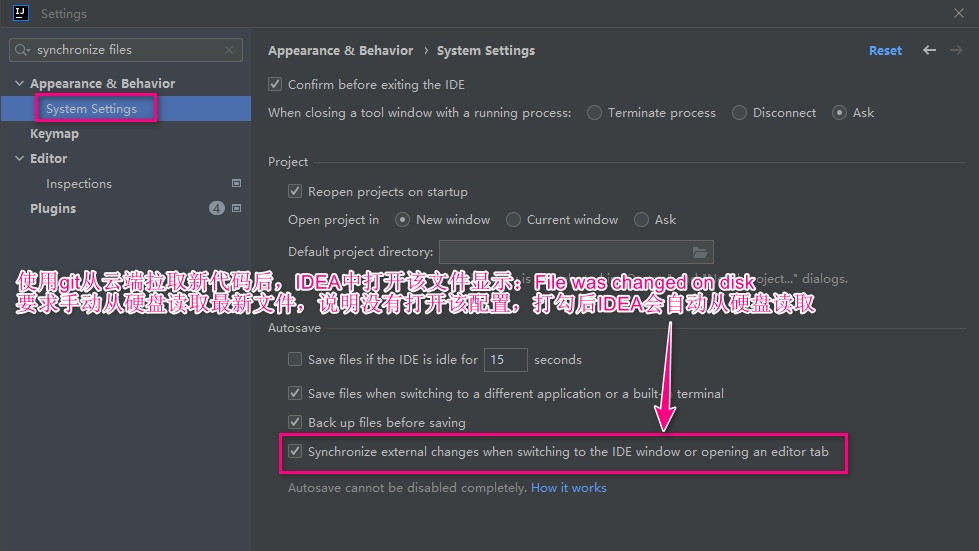Click the Project section heading
The image size is (979, 551).
[x=288, y=162]
